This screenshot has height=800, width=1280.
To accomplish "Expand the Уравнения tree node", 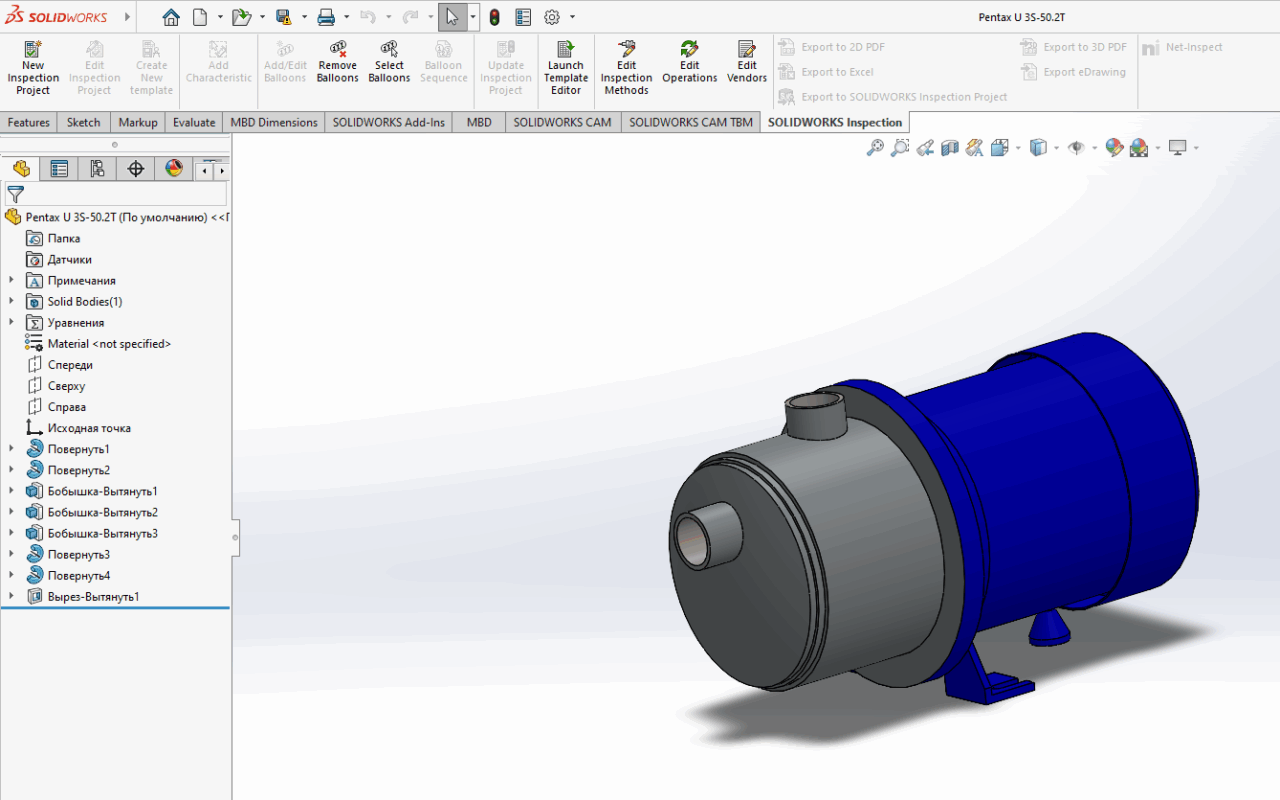I will [x=12, y=322].
